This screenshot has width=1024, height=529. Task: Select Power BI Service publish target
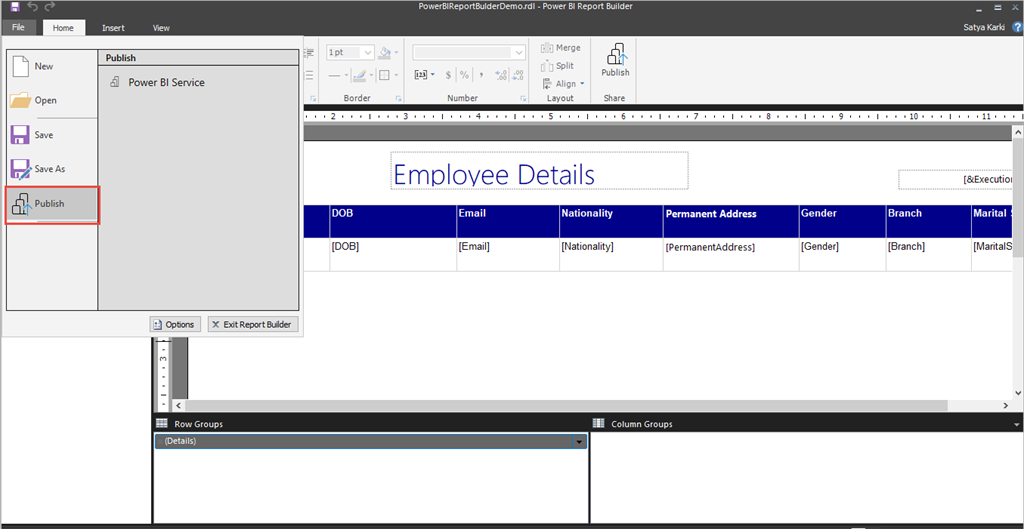tap(157, 83)
